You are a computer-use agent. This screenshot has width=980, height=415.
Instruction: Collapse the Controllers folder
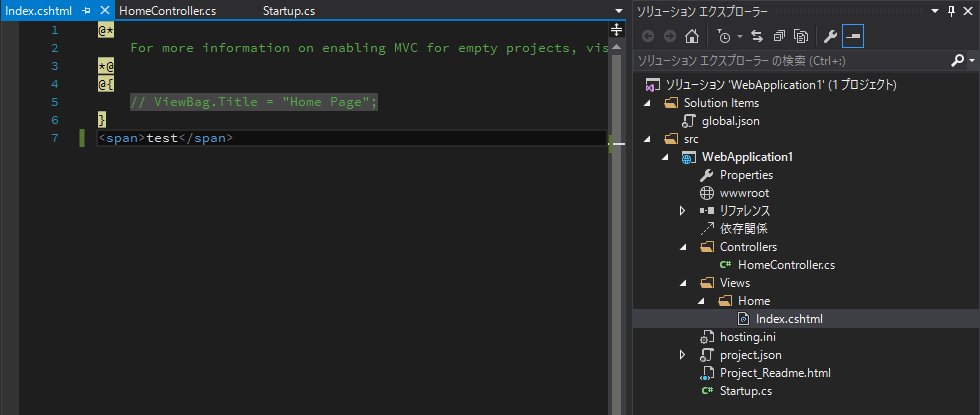tap(683, 247)
